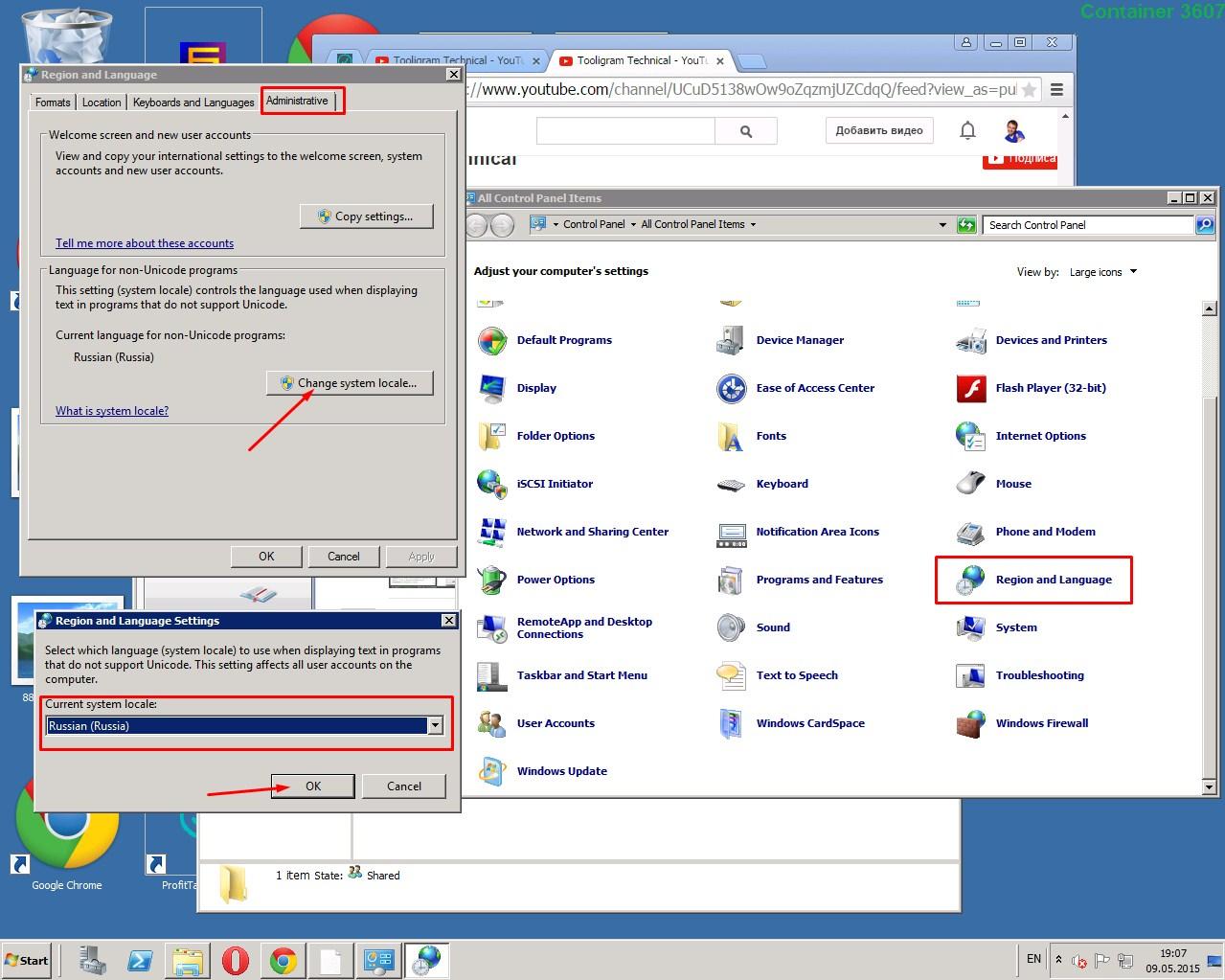Click Copy settings button

[367, 217]
